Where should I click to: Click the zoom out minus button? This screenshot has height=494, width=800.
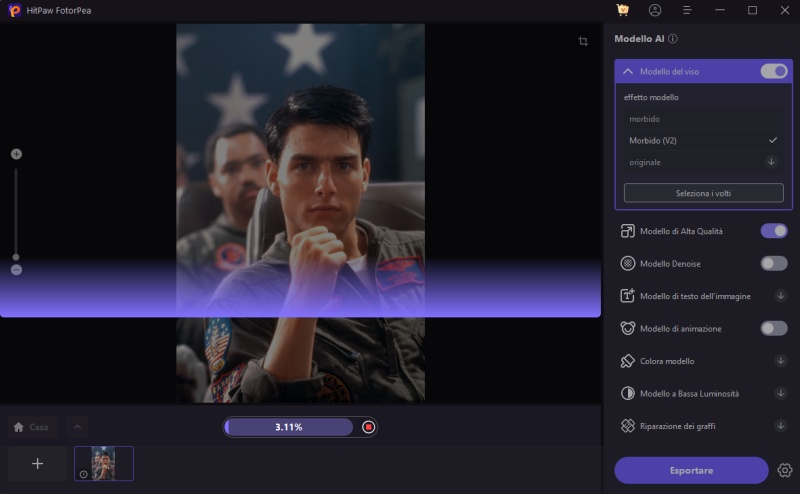[x=16, y=270]
